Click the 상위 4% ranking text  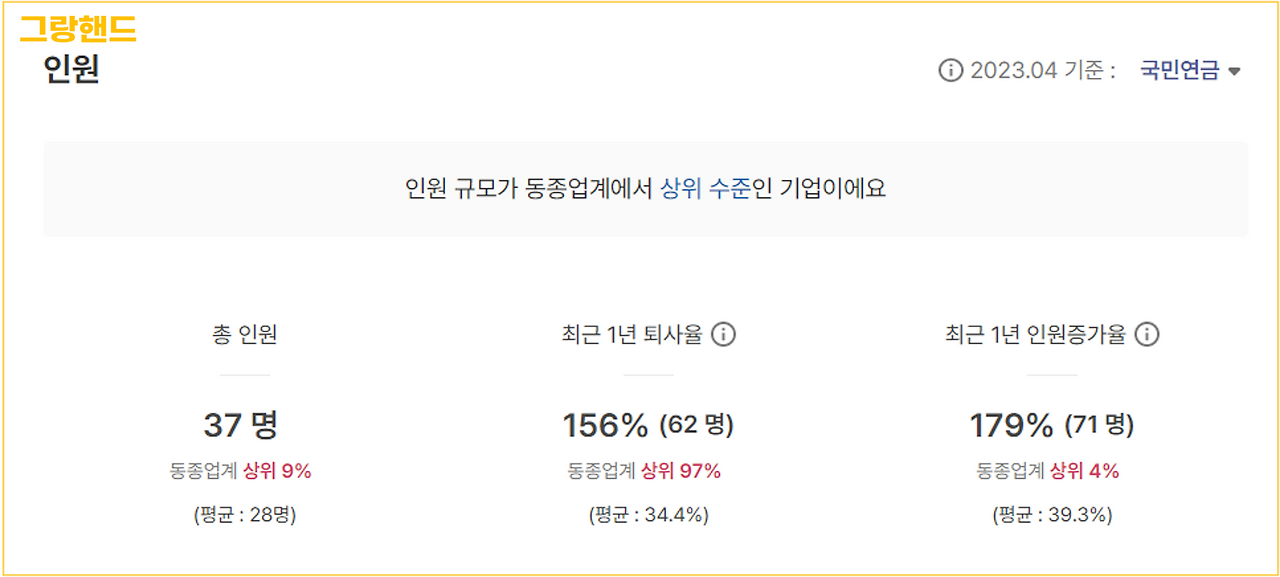[1084, 471]
